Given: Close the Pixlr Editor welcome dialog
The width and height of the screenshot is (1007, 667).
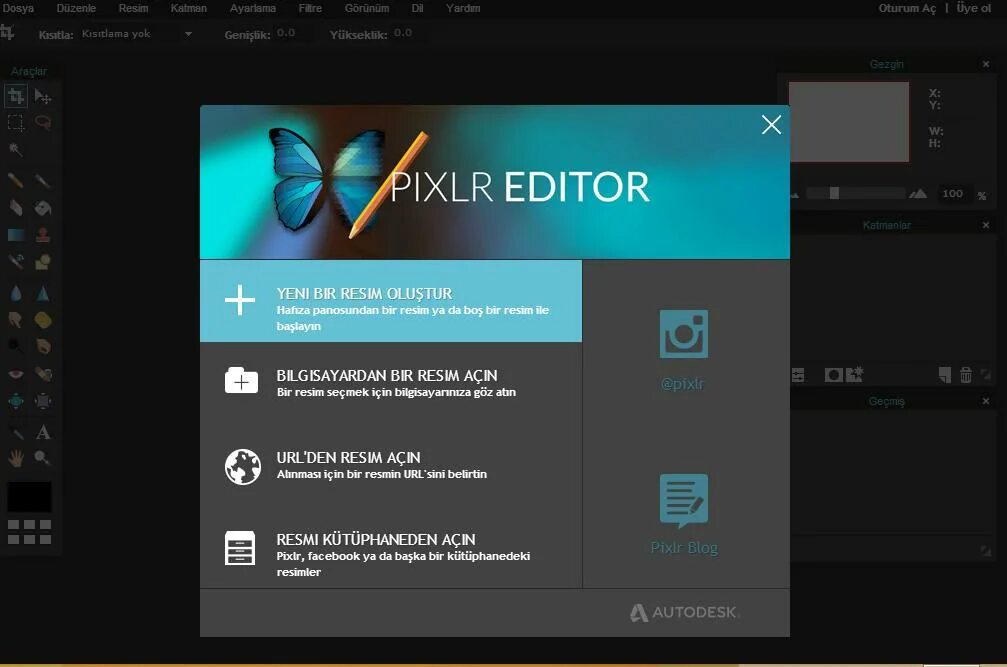Looking at the screenshot, I should 771,125.
